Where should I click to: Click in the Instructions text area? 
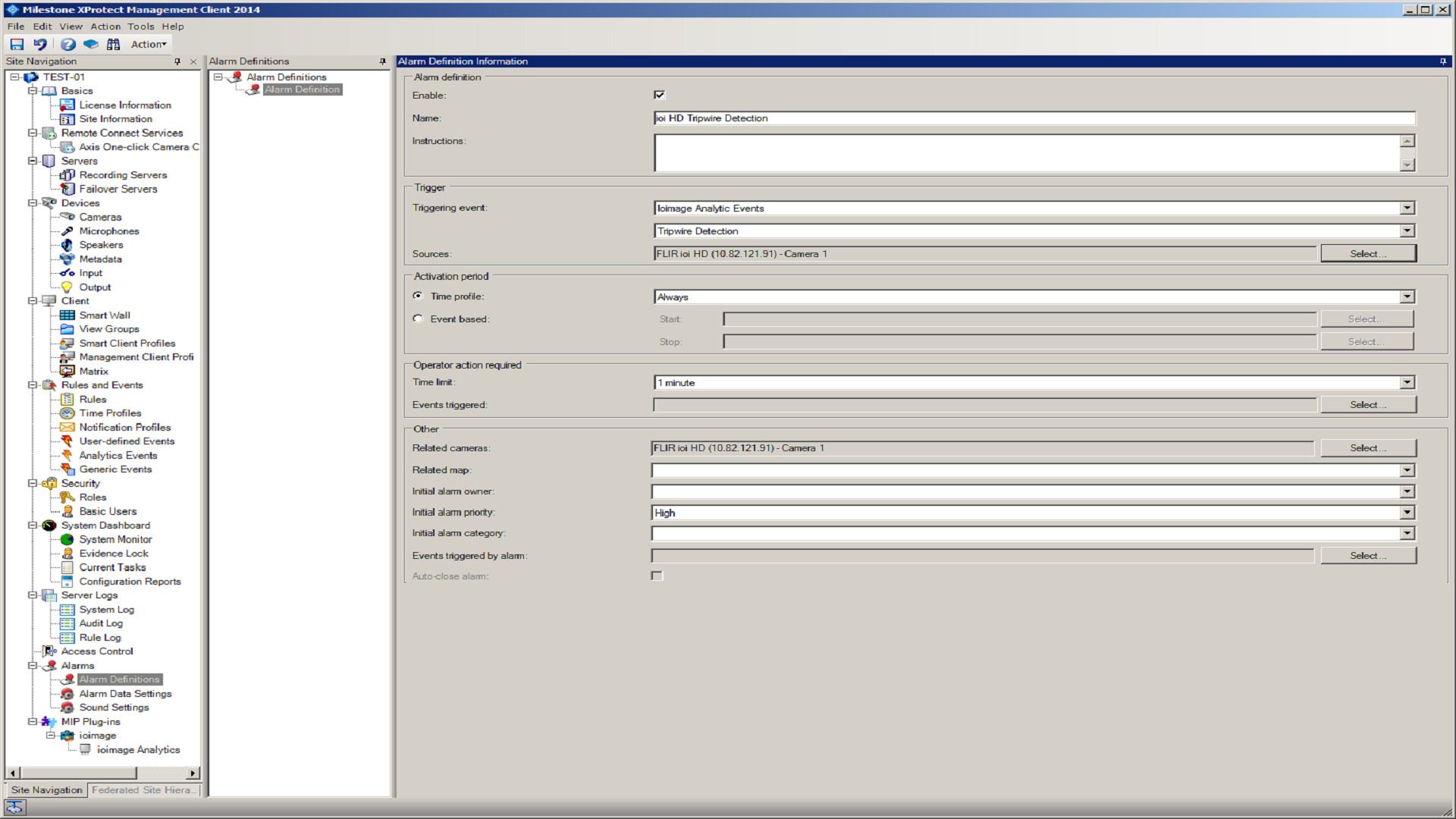[1027, 153]
